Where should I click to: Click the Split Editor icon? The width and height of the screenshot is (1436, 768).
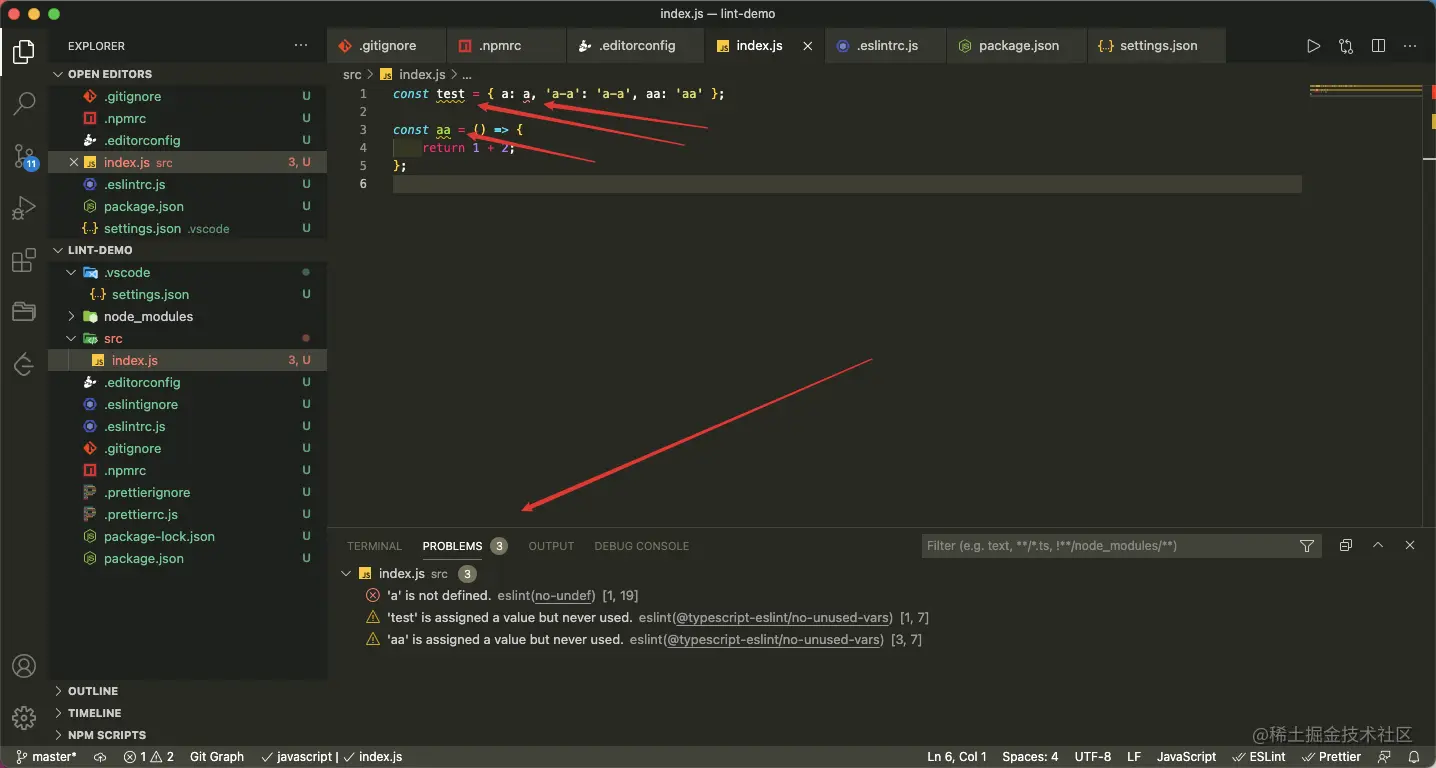1378,46
